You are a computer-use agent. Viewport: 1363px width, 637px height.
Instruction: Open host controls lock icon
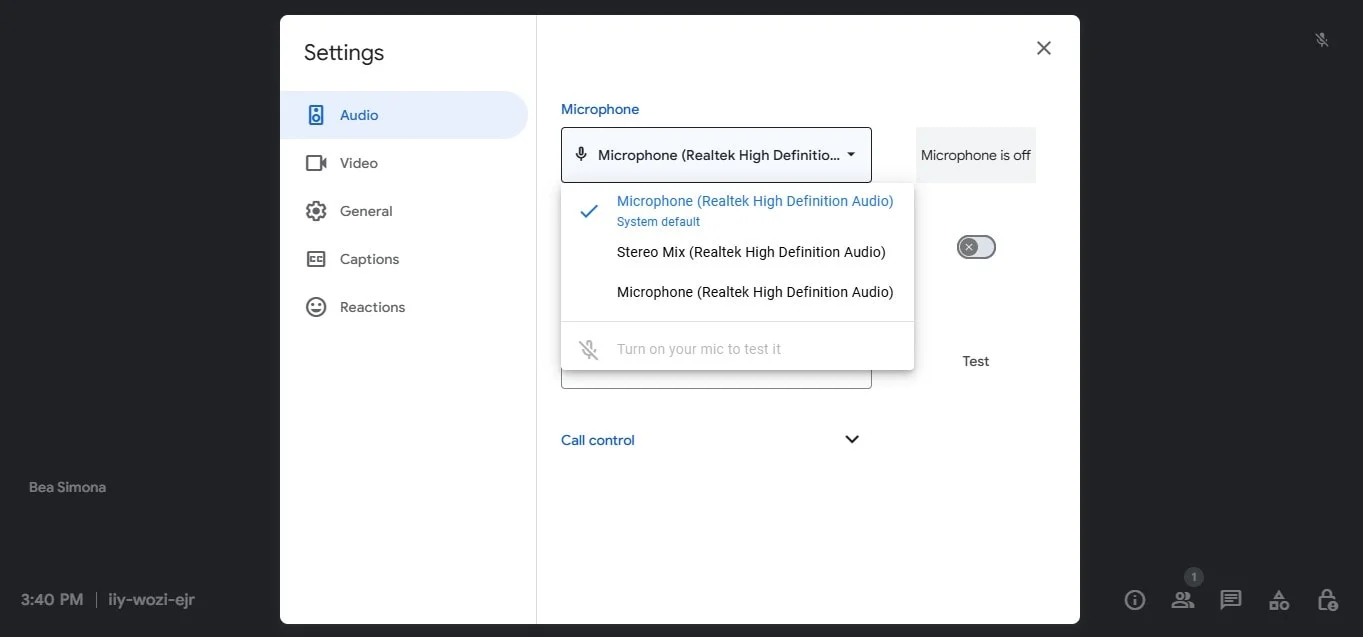coord(1327,600)
